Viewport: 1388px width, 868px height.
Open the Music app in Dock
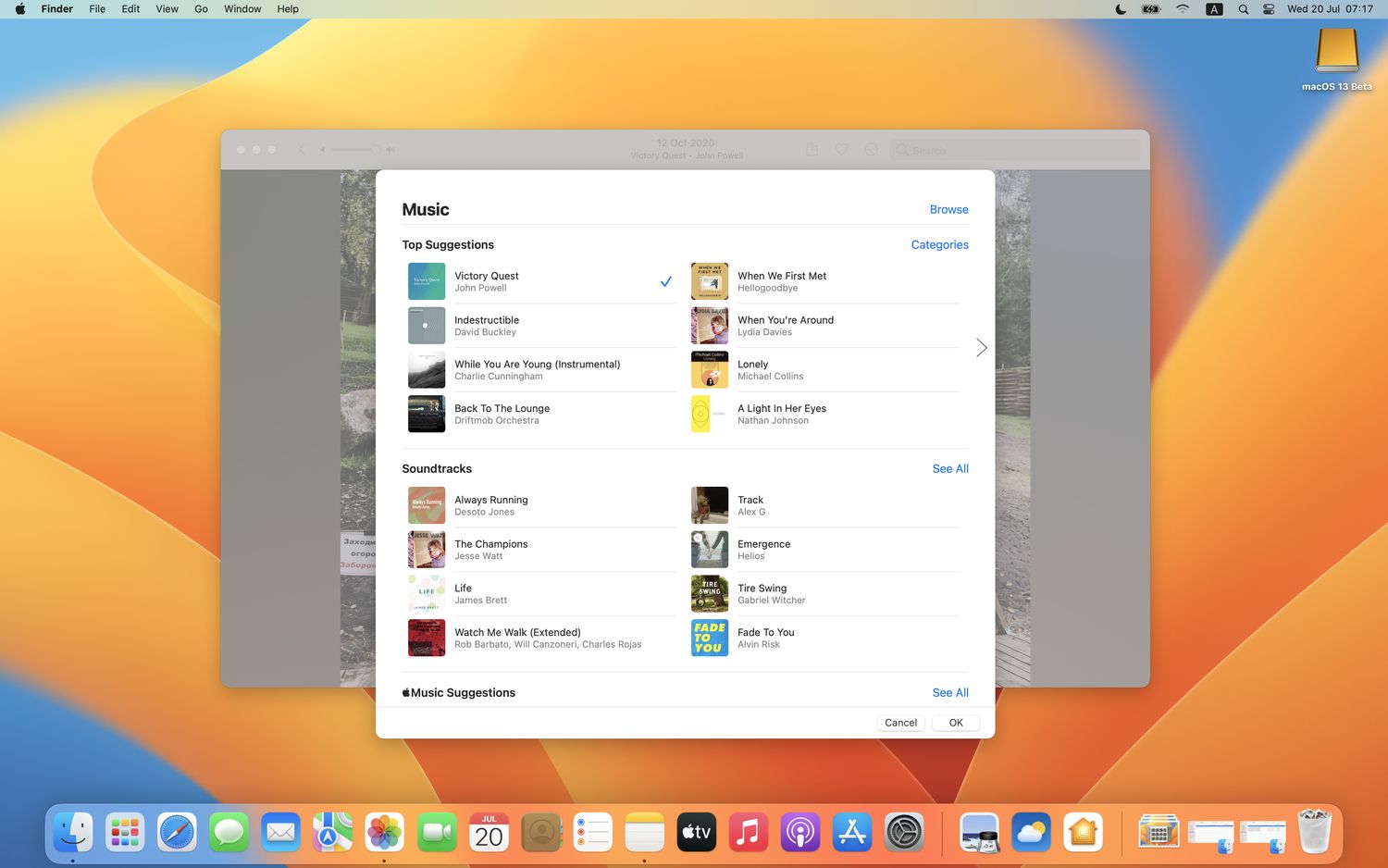749,833
